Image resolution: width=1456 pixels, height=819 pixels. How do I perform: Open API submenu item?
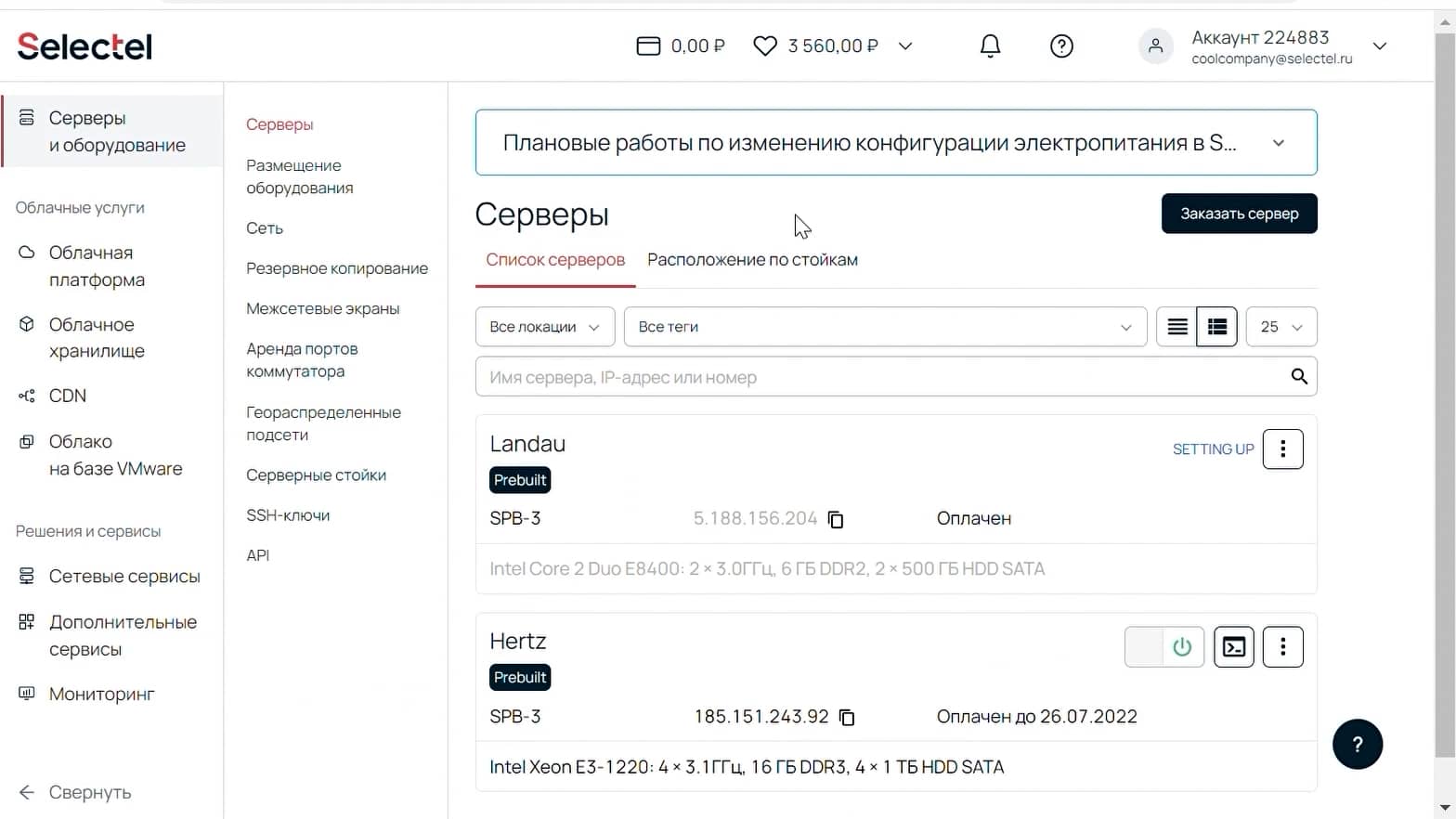pyautogui.click(x=258, y=555)
